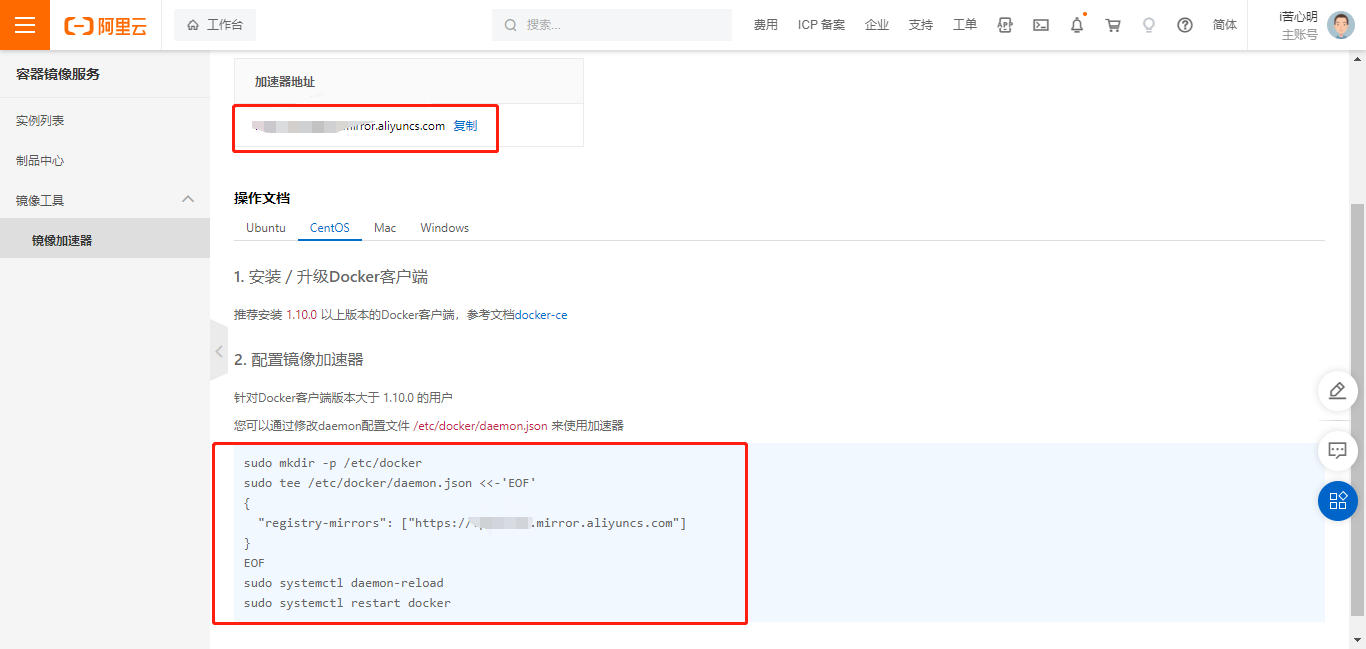Switch to the CentOS tab

coord(330,228)
